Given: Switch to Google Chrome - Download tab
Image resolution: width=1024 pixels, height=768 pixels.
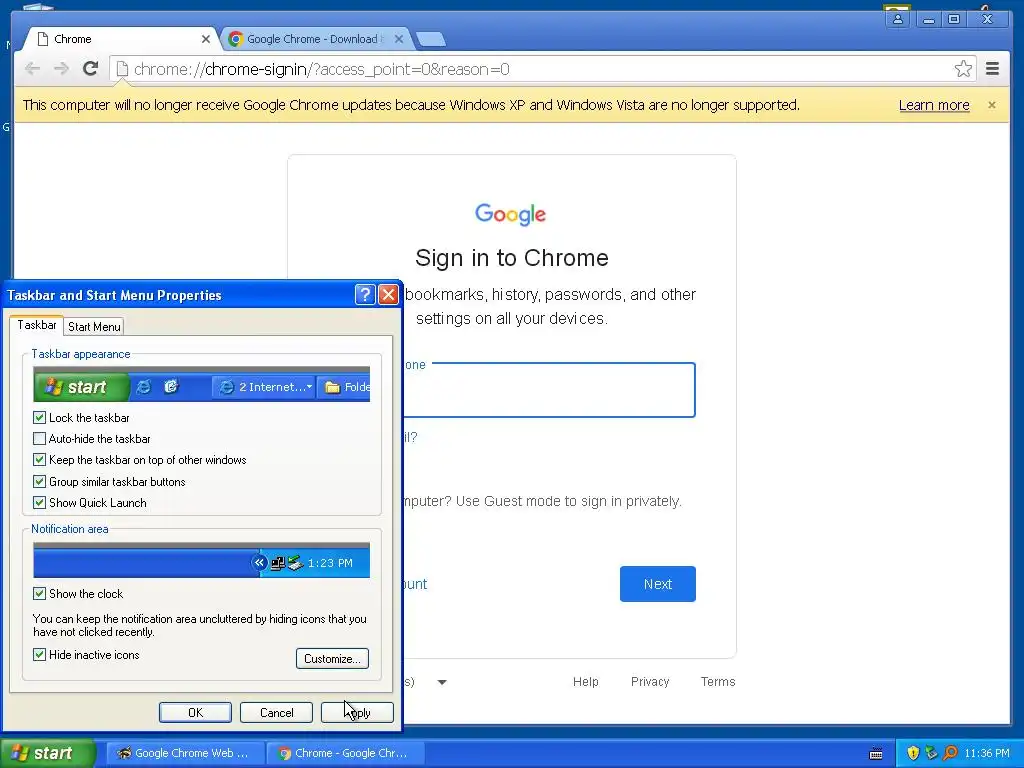Looking at the screenshot, I should tap(313, 39).
